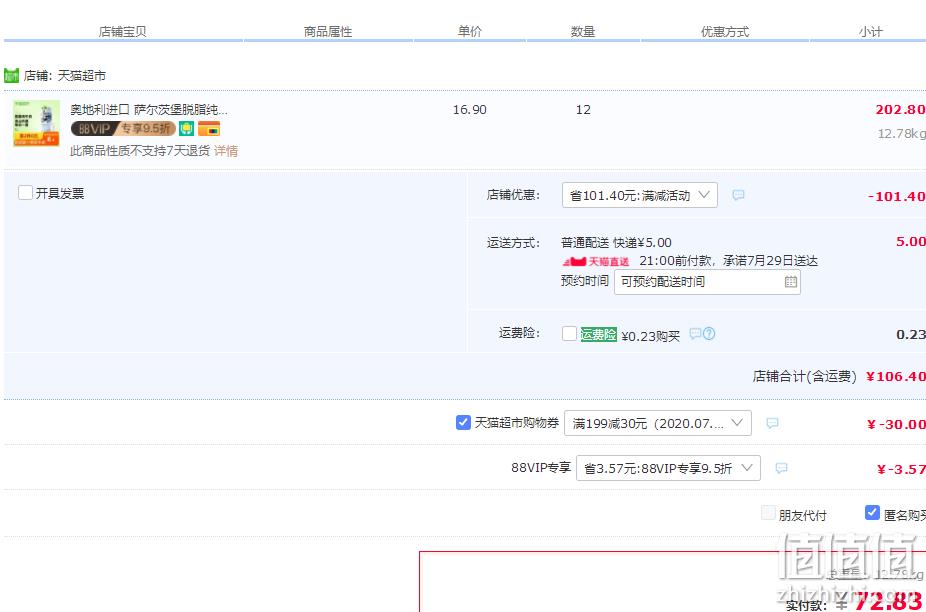Click the orange card icon under the product title
926x612 pixels.
pos(209,128)
